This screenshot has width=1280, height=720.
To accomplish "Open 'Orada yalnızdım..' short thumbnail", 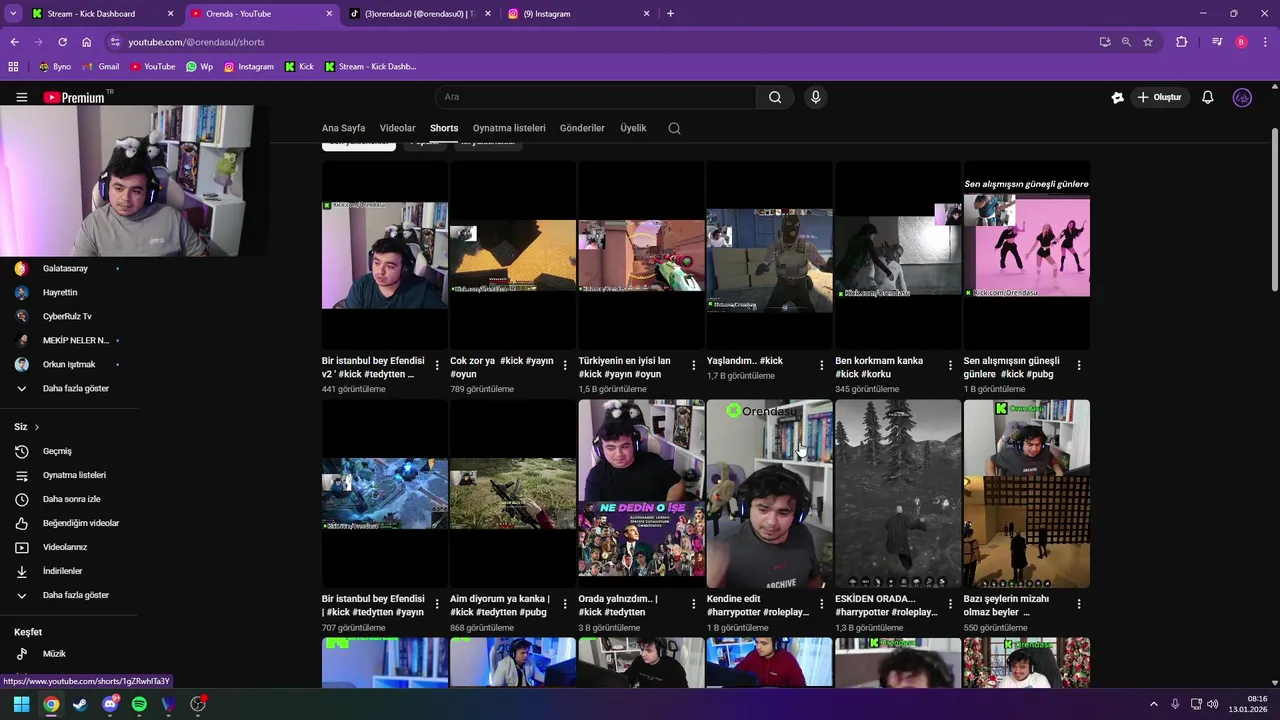I will 641,494.
